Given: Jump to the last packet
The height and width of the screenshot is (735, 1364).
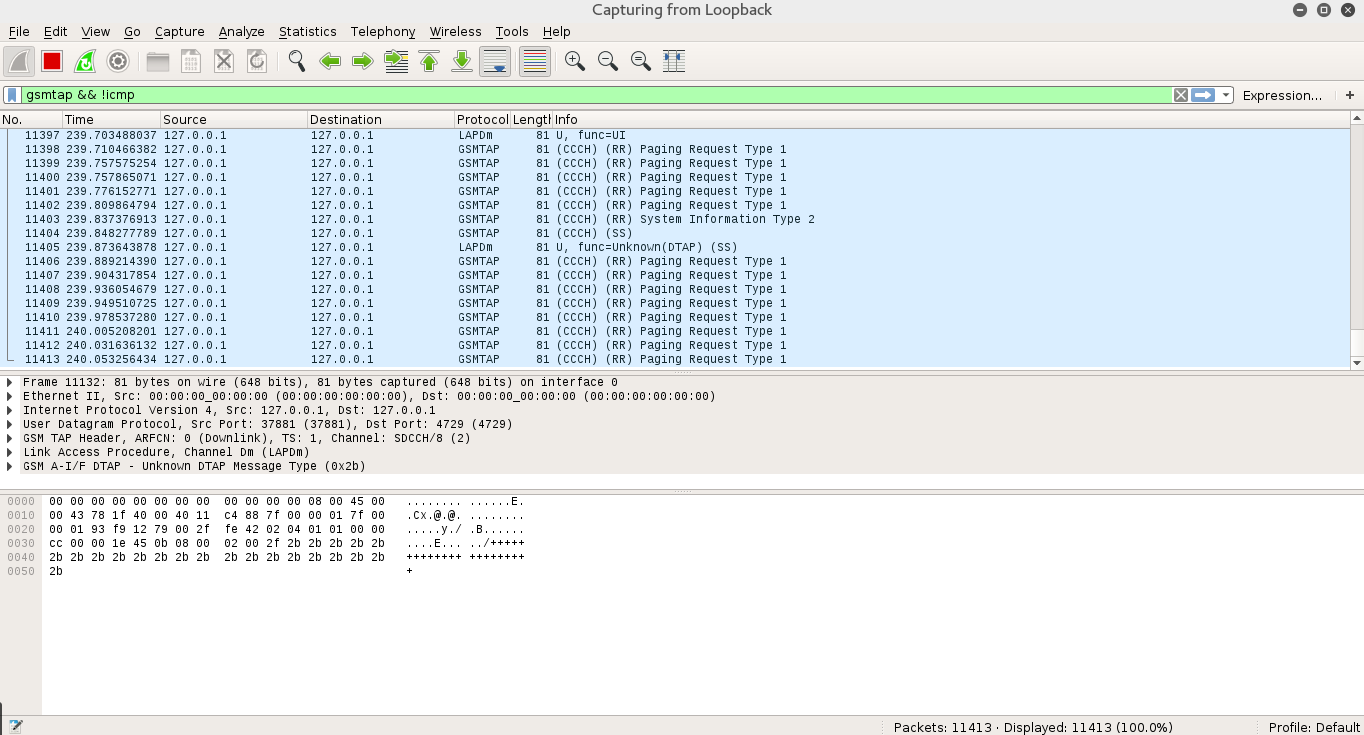Looking at the screenshot, I should [x=462, y=61].
